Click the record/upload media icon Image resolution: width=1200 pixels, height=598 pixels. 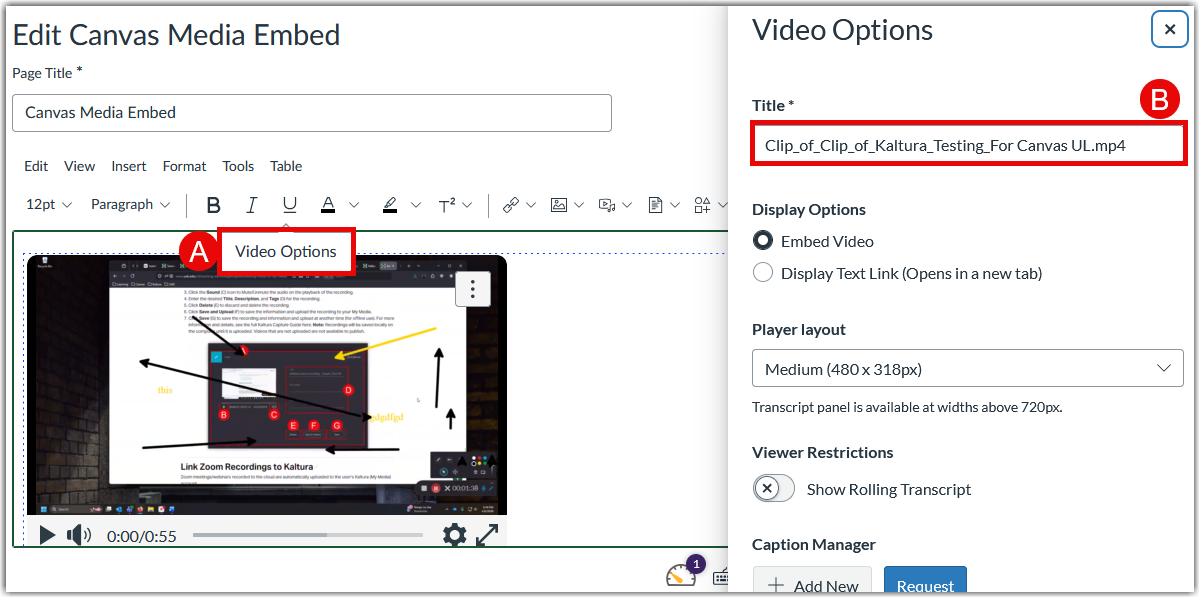tap(607, 205)
